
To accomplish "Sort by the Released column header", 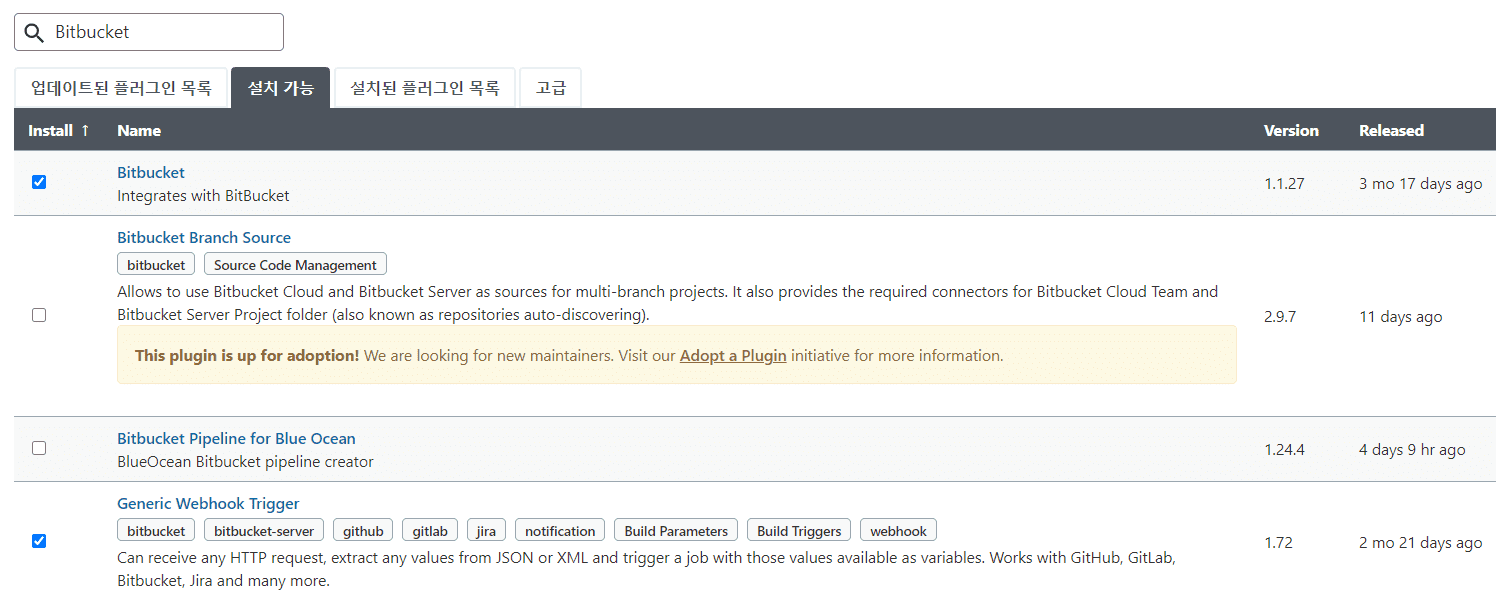I will [1391, 130].
